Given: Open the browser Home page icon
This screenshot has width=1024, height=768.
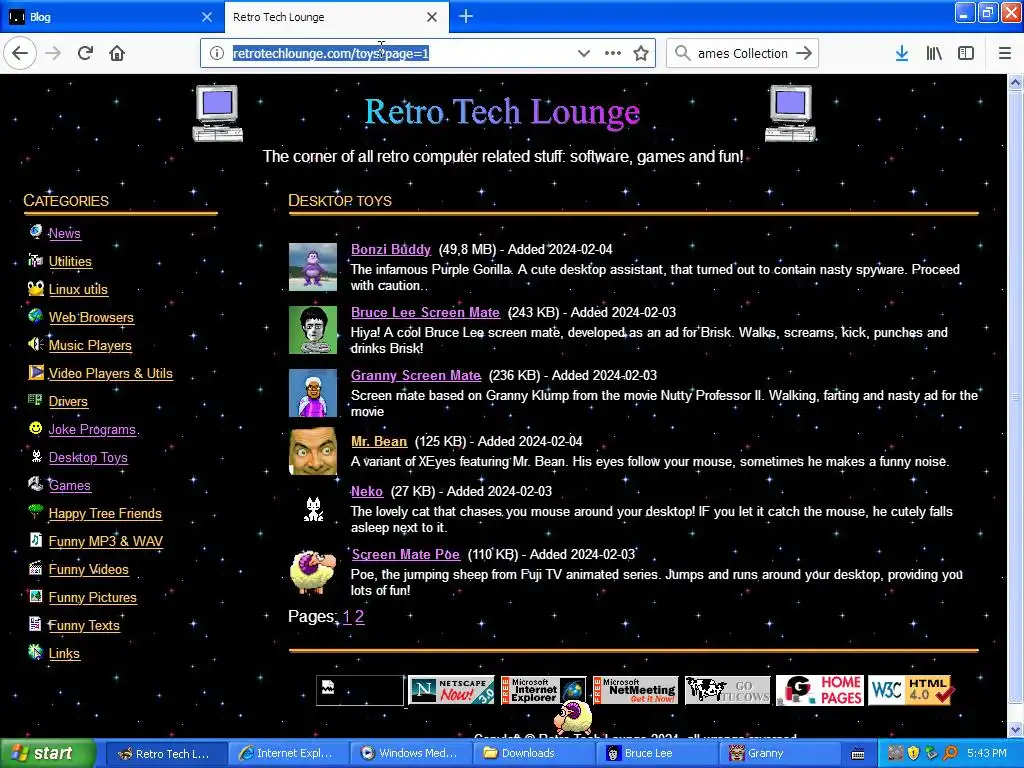Looking at the screenshot, I should point(117,53).
